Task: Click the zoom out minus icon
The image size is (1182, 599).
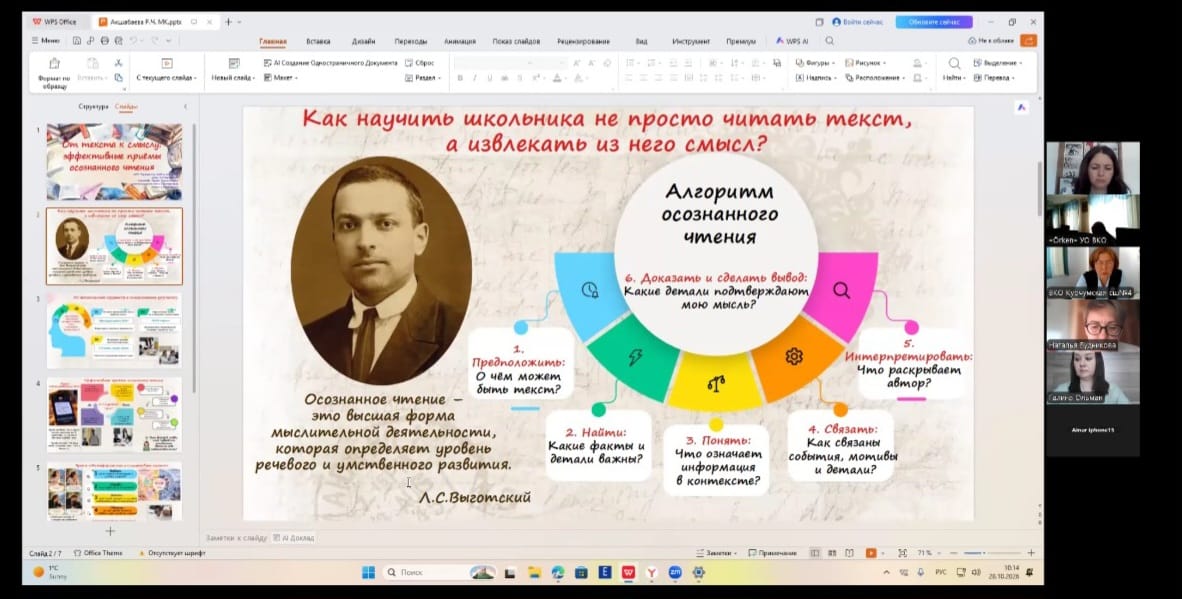Action: click(955, 553)
